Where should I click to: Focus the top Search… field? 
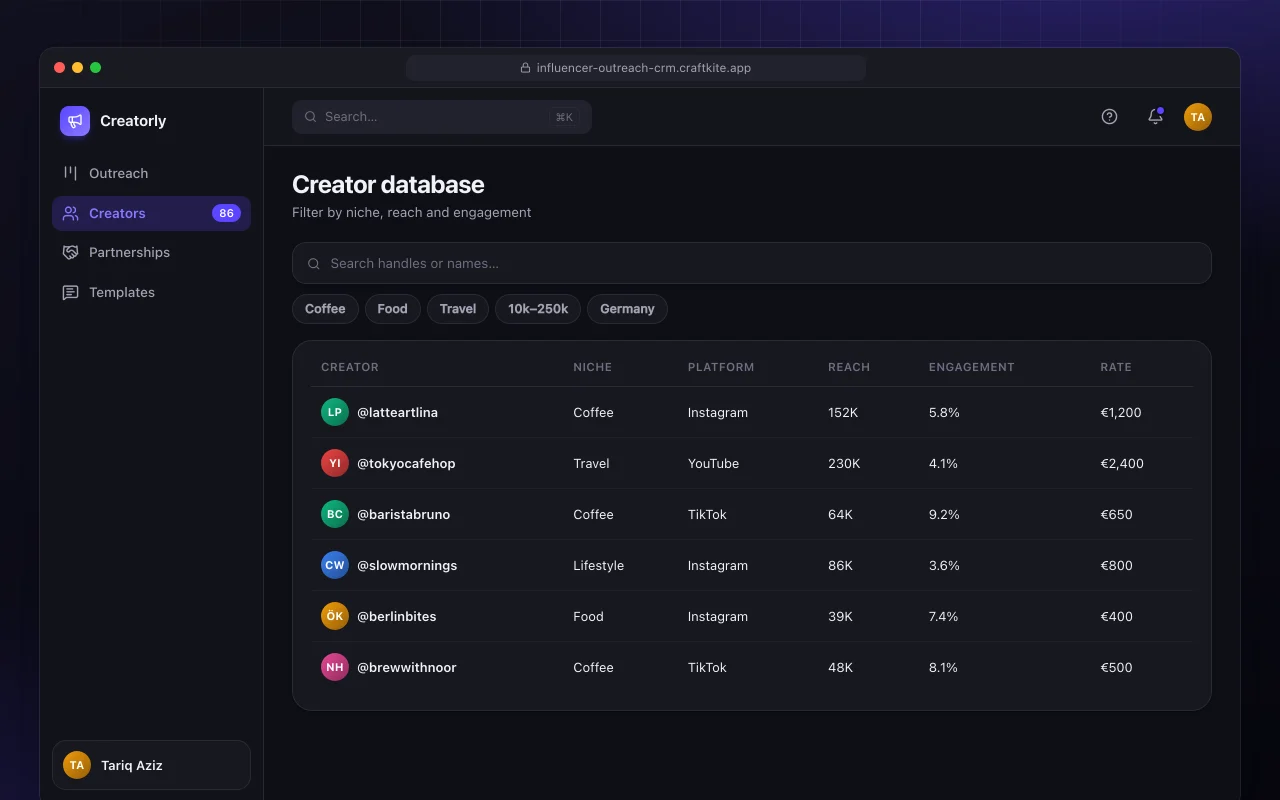coord(442,117)
